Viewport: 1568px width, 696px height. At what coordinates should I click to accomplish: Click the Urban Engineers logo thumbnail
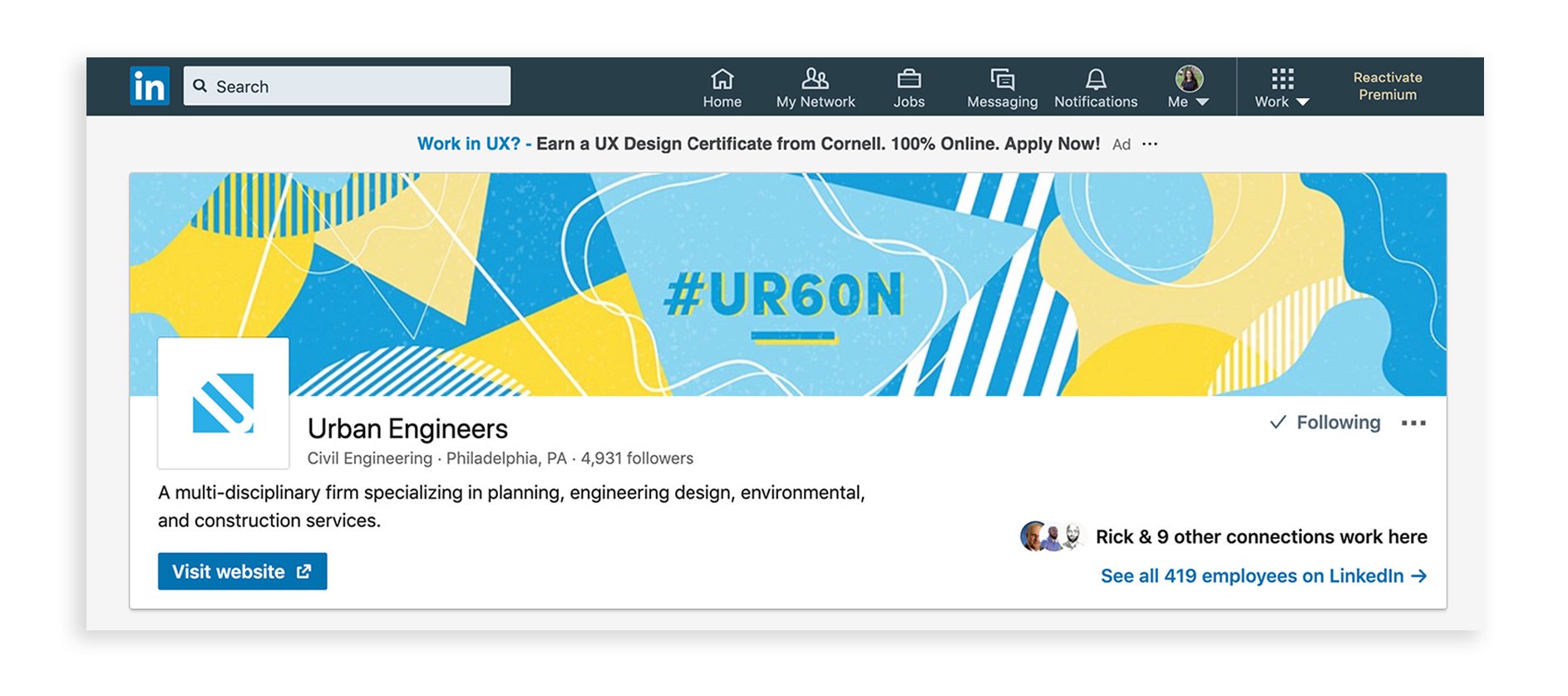click(224, 403)
